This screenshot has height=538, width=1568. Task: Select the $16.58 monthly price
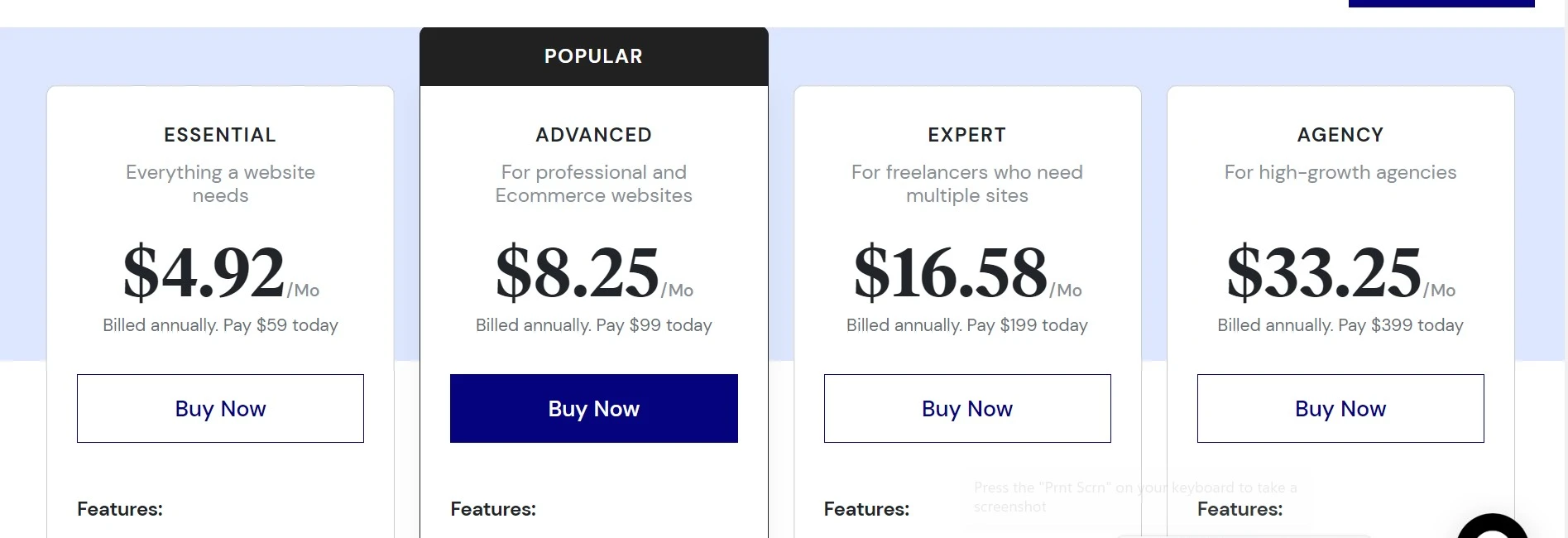pos(951,272)
